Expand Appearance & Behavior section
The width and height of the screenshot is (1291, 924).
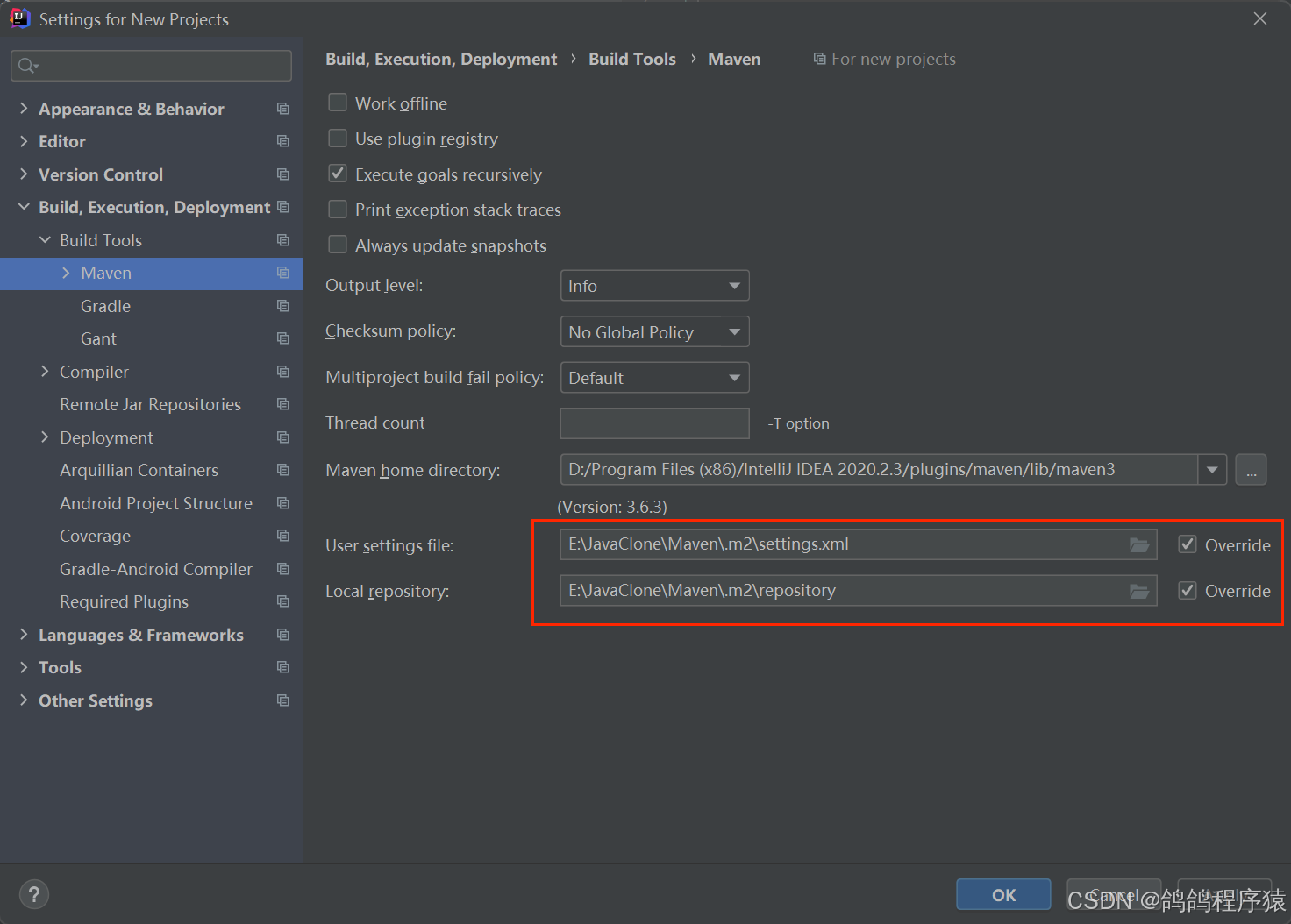(24, 108)
